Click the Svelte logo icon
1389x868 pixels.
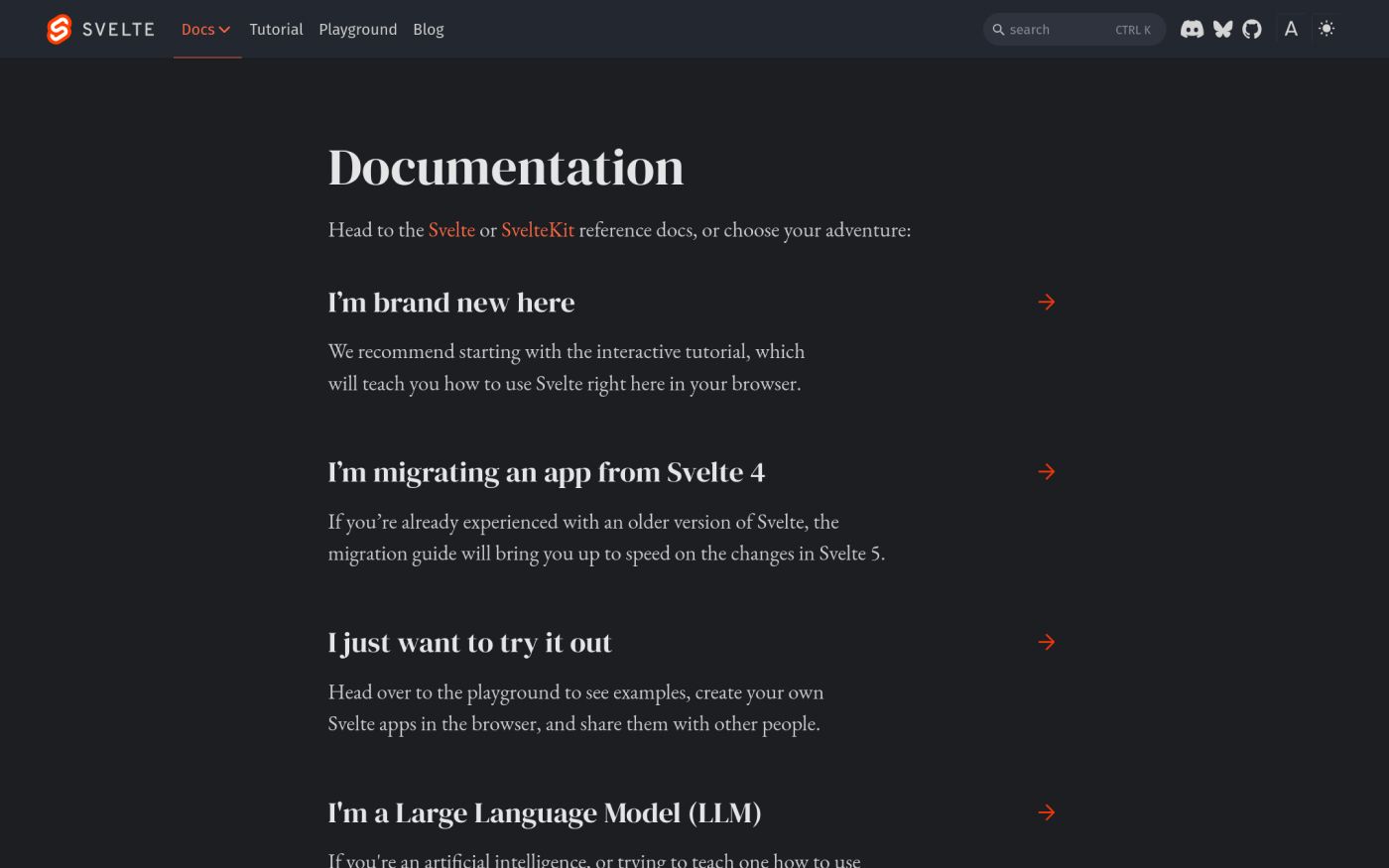60,30
